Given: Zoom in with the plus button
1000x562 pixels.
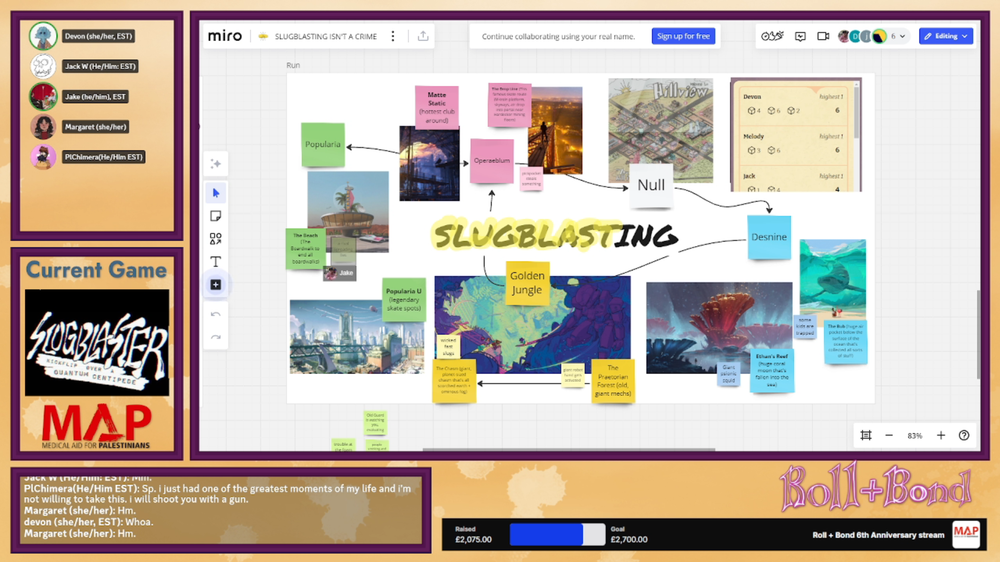Looking at the screenshot, I should (x=941, y=436).
